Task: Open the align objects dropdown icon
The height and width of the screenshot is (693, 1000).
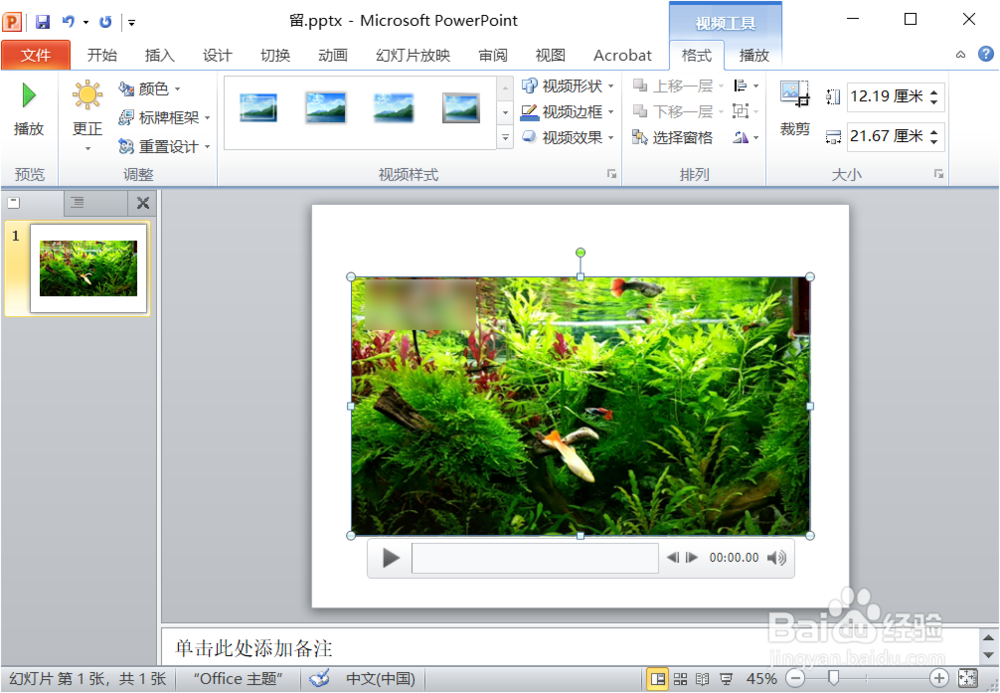Action: [746, 85]
